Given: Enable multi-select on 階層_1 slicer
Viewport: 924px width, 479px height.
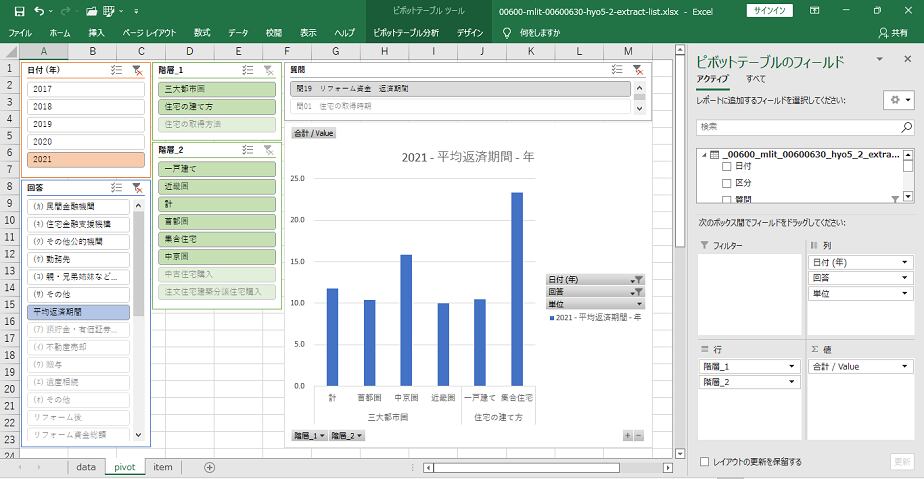Looking at the screenshot, I should click(247, 70).
